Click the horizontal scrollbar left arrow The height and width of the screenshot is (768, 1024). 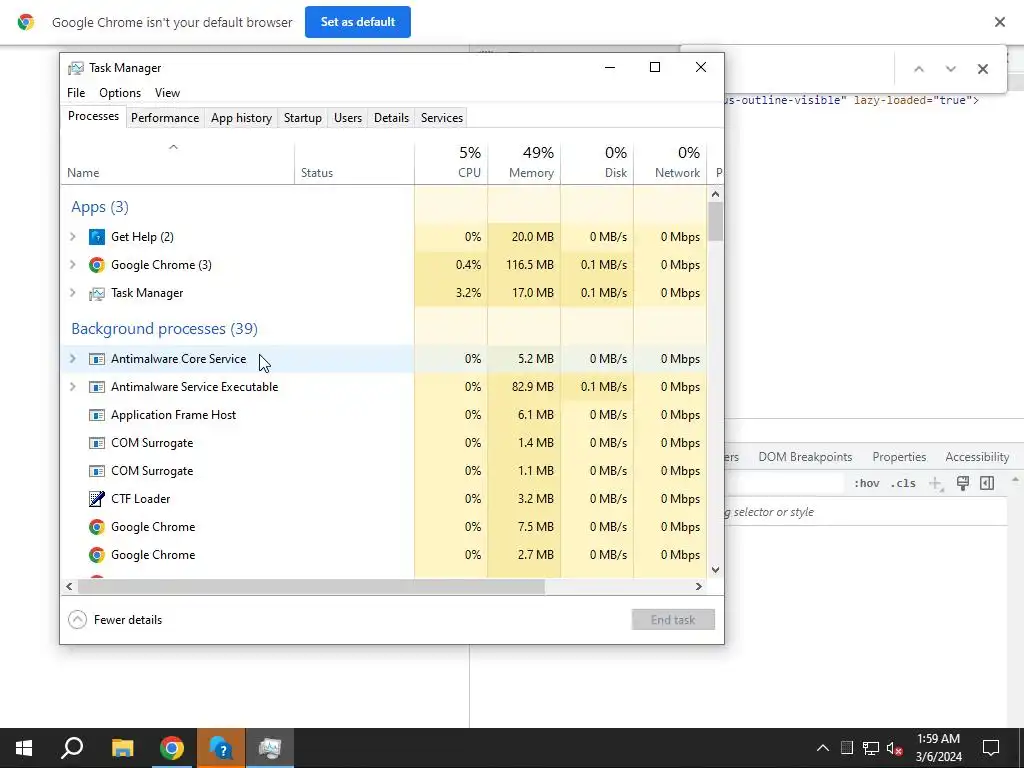69,586
